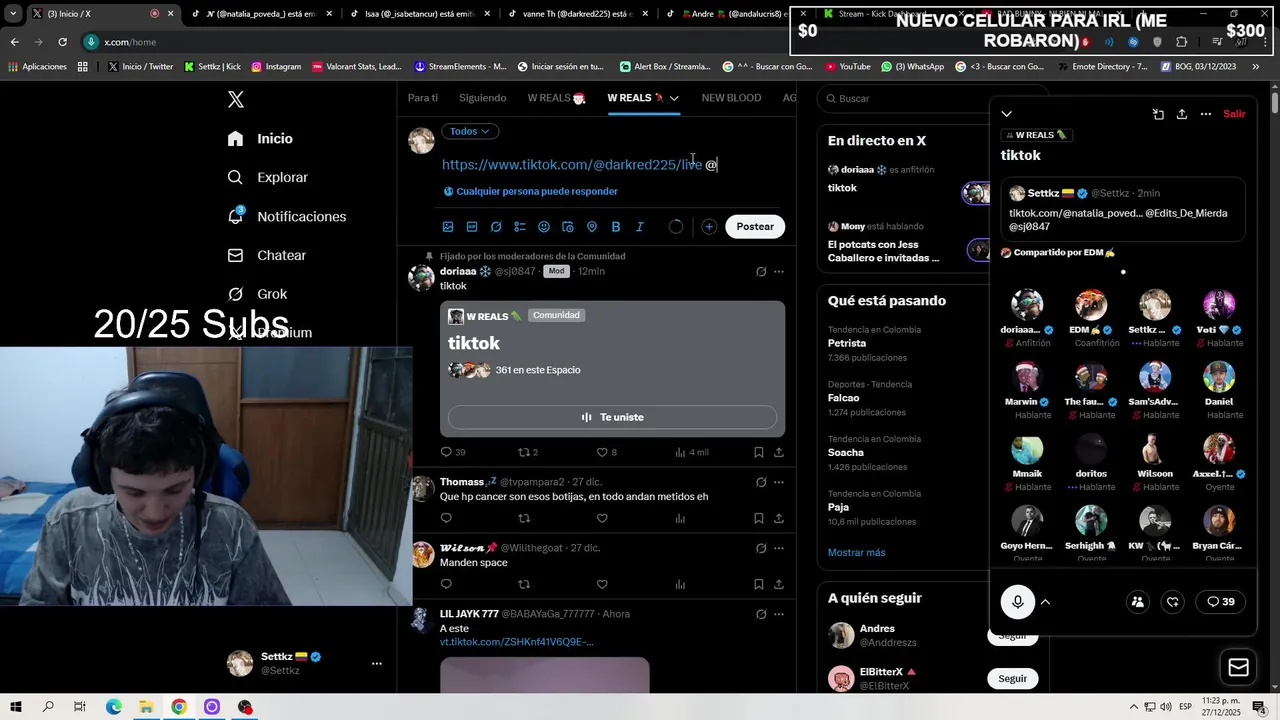Screen dimensions: 1280x720
Task: Open the Todos audience dropdown
Action: [x=469, y=131]
